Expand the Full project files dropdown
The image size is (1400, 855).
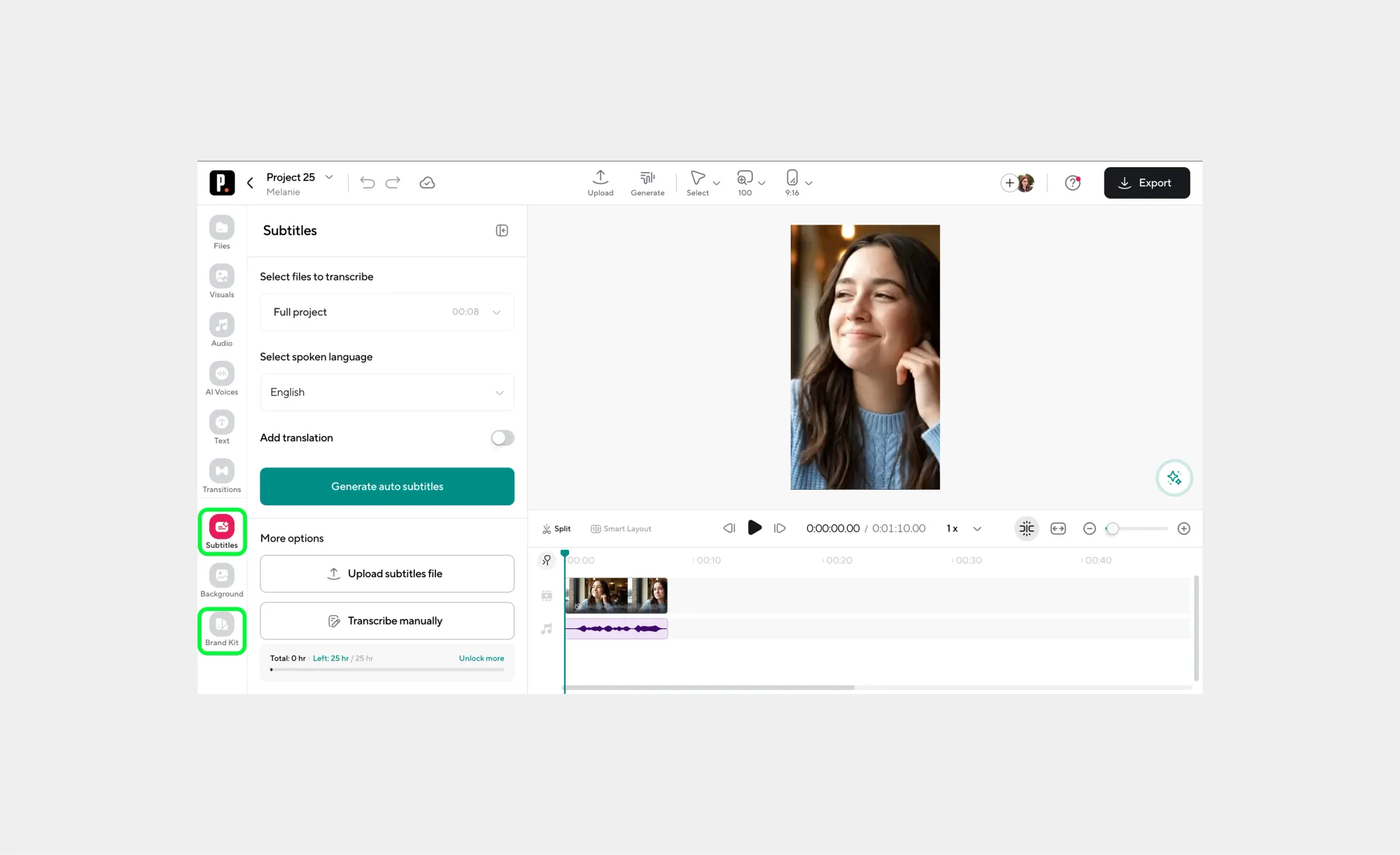pos(386,312)
